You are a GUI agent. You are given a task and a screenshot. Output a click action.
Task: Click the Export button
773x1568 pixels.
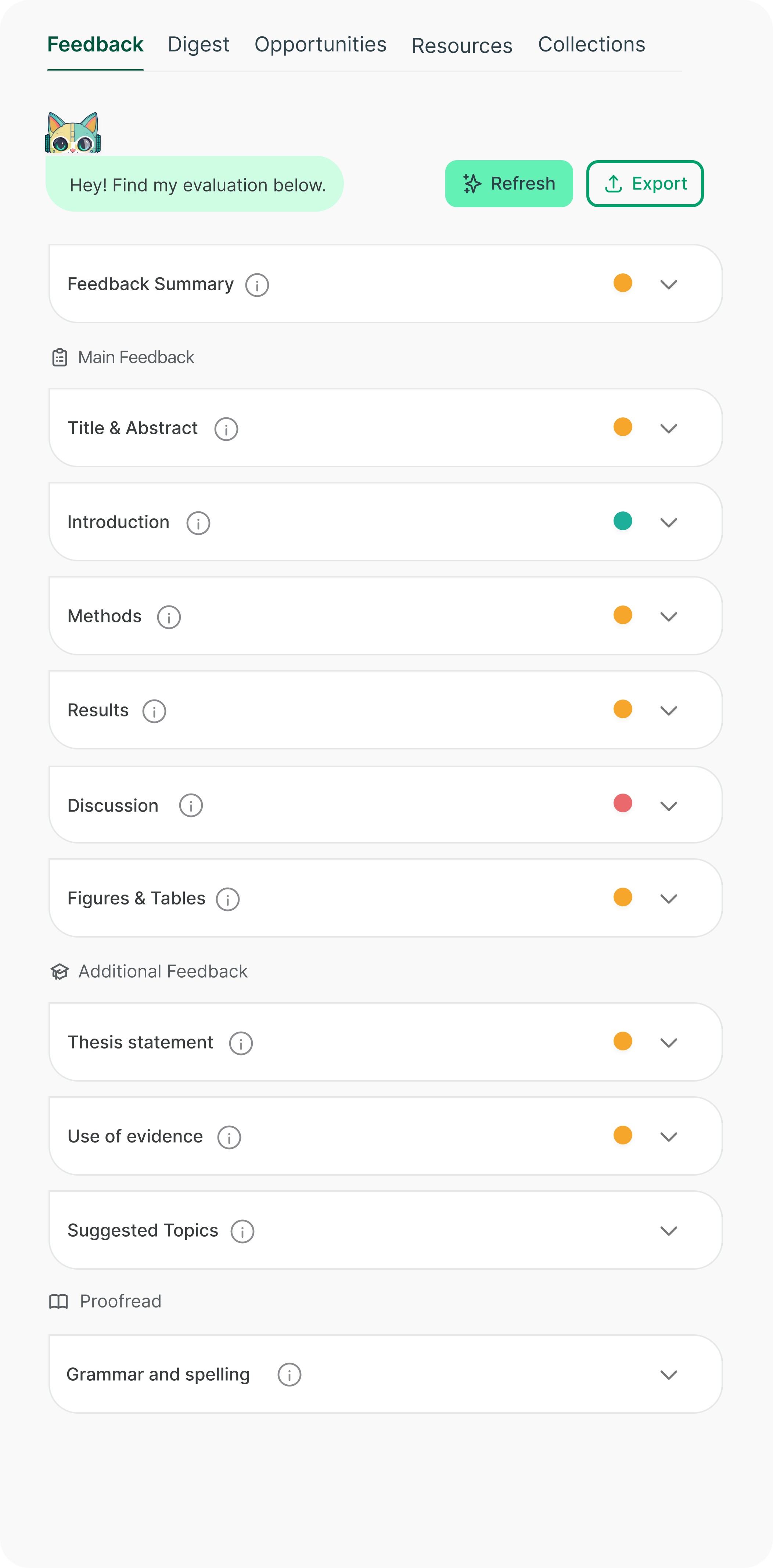tap(644, 184)
